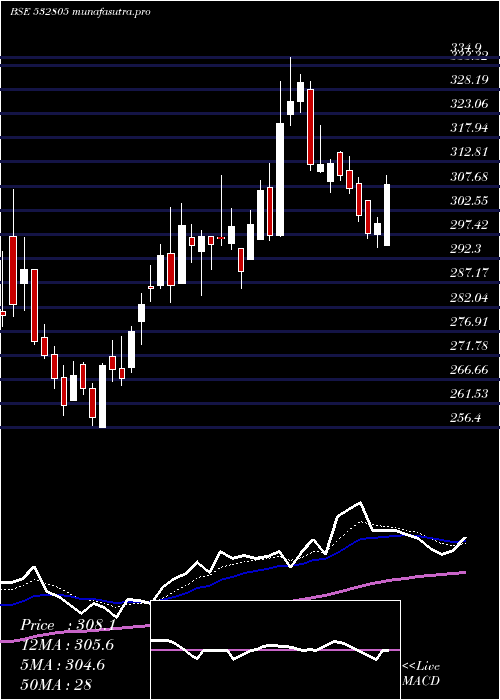Image resolution: width=500 pixels, height=700 pixels.
Task: Click the tallest white candlestick near the peak
Action: point(280,179)
